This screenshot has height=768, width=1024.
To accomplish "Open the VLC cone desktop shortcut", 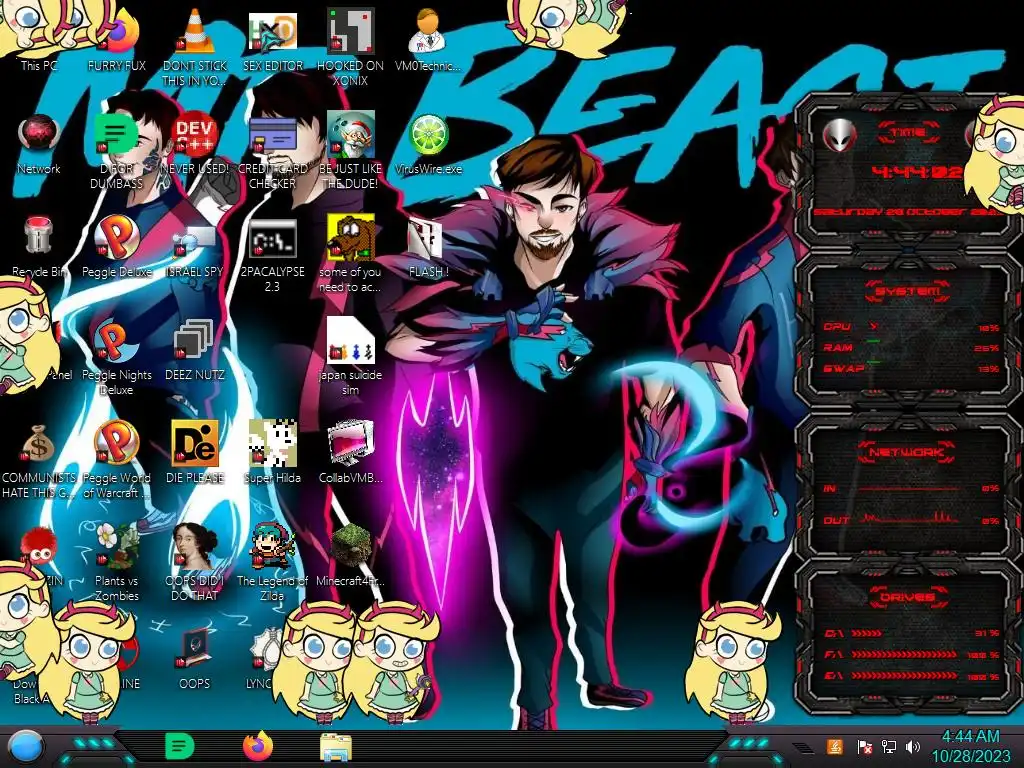I will (x=195, y=47).
